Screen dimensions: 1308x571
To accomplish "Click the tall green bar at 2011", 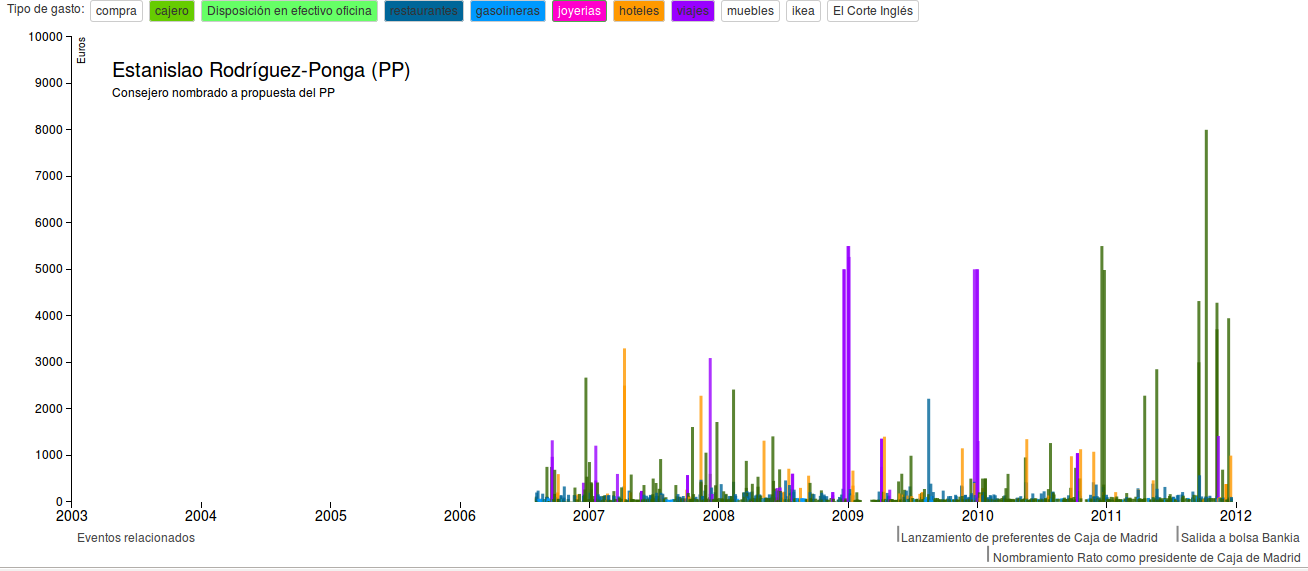I will point(1102,380).
